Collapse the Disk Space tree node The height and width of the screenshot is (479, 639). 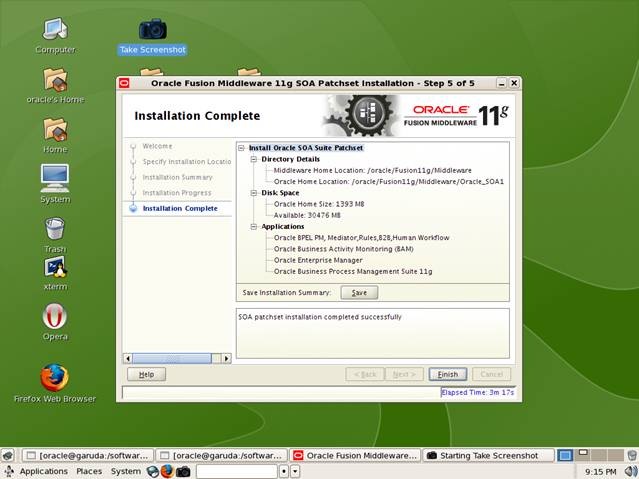point(253,193)
